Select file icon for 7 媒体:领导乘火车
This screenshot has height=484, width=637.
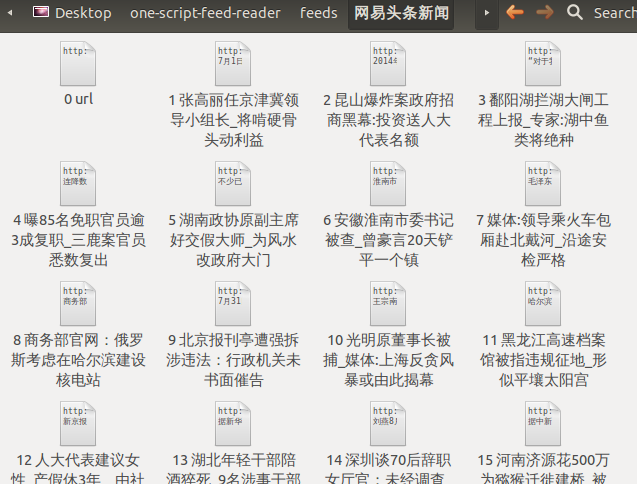point(543,184)
